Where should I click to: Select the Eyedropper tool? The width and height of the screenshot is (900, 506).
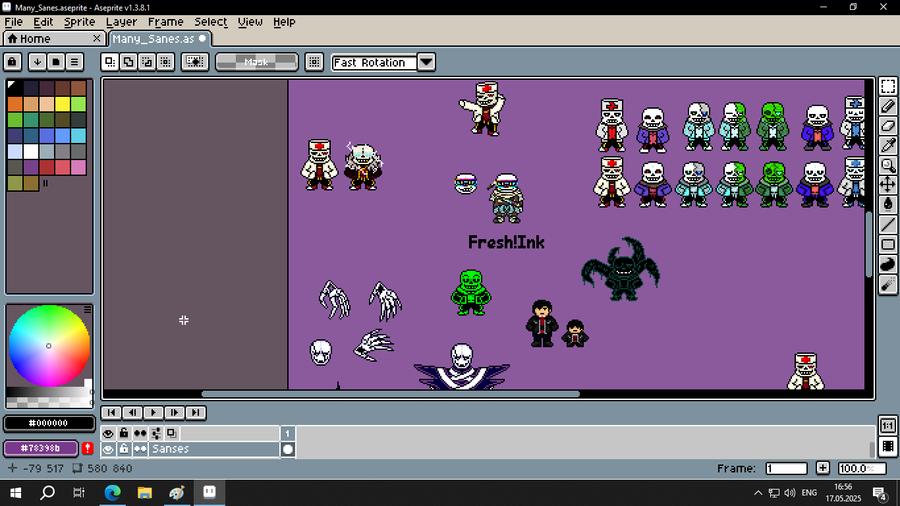coord(887,146)
